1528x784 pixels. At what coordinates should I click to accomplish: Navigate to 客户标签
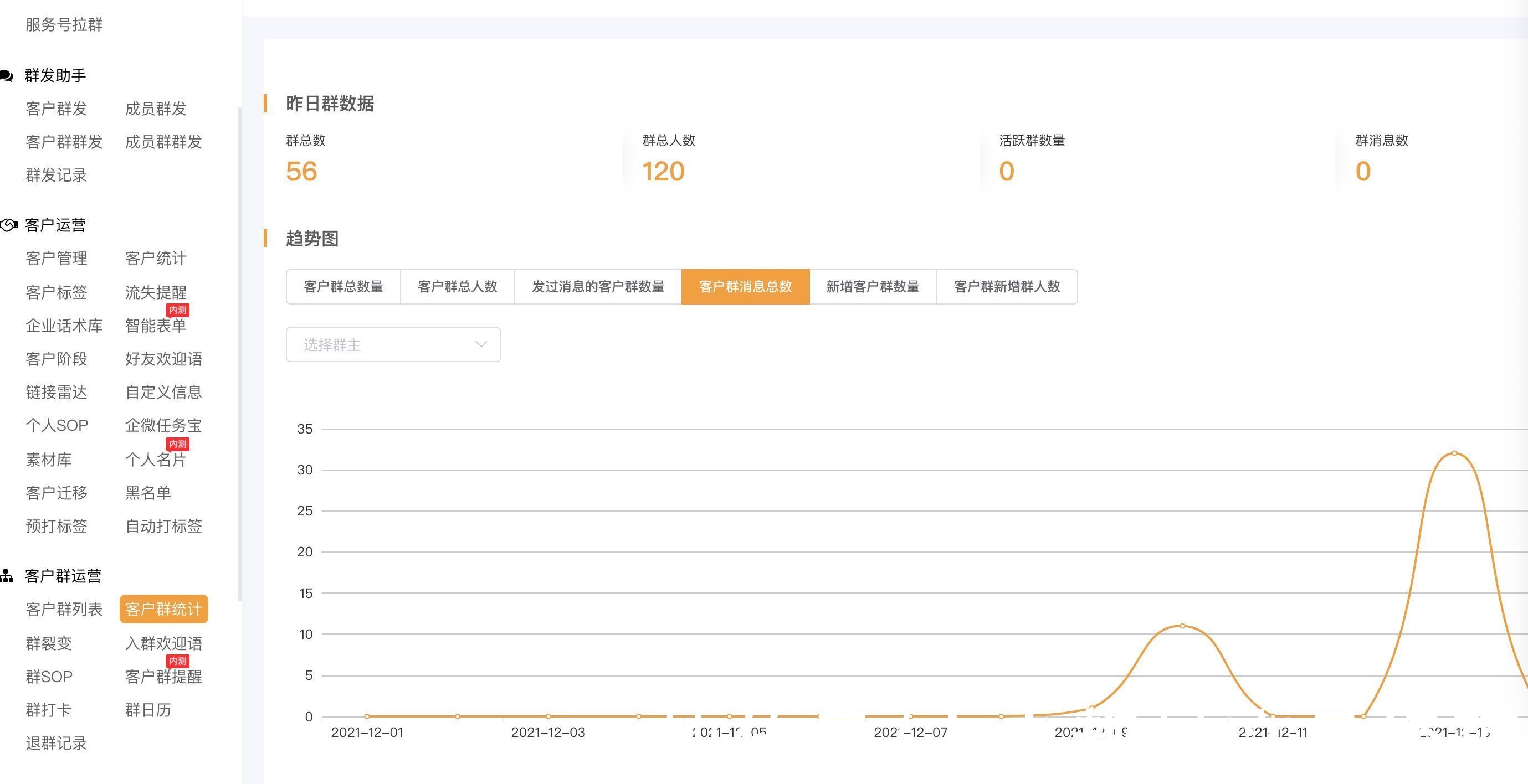[x=57, y=292]
